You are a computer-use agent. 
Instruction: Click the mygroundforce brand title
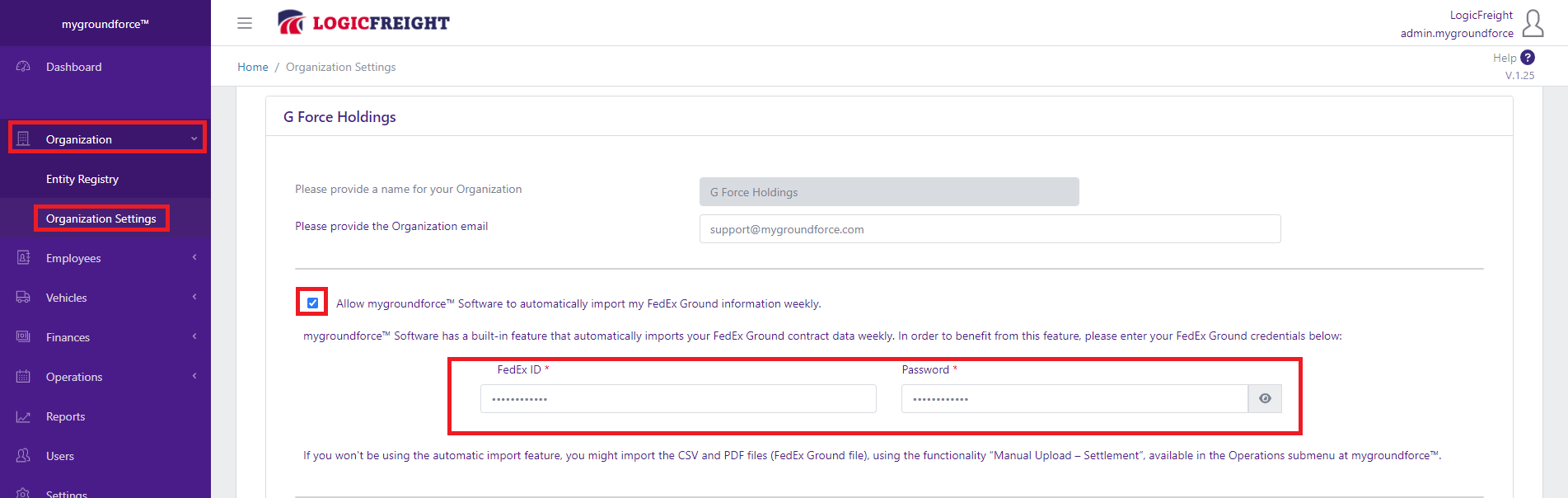tap(105, 24)
